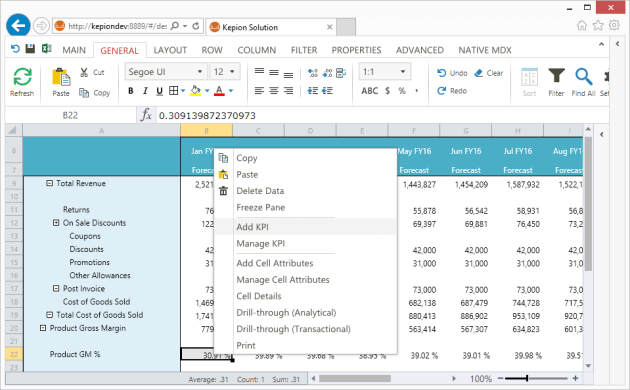630x390 pixels.
Task: Switch to the COLUMN ribbon tab
Action: [x=256, y=50]
